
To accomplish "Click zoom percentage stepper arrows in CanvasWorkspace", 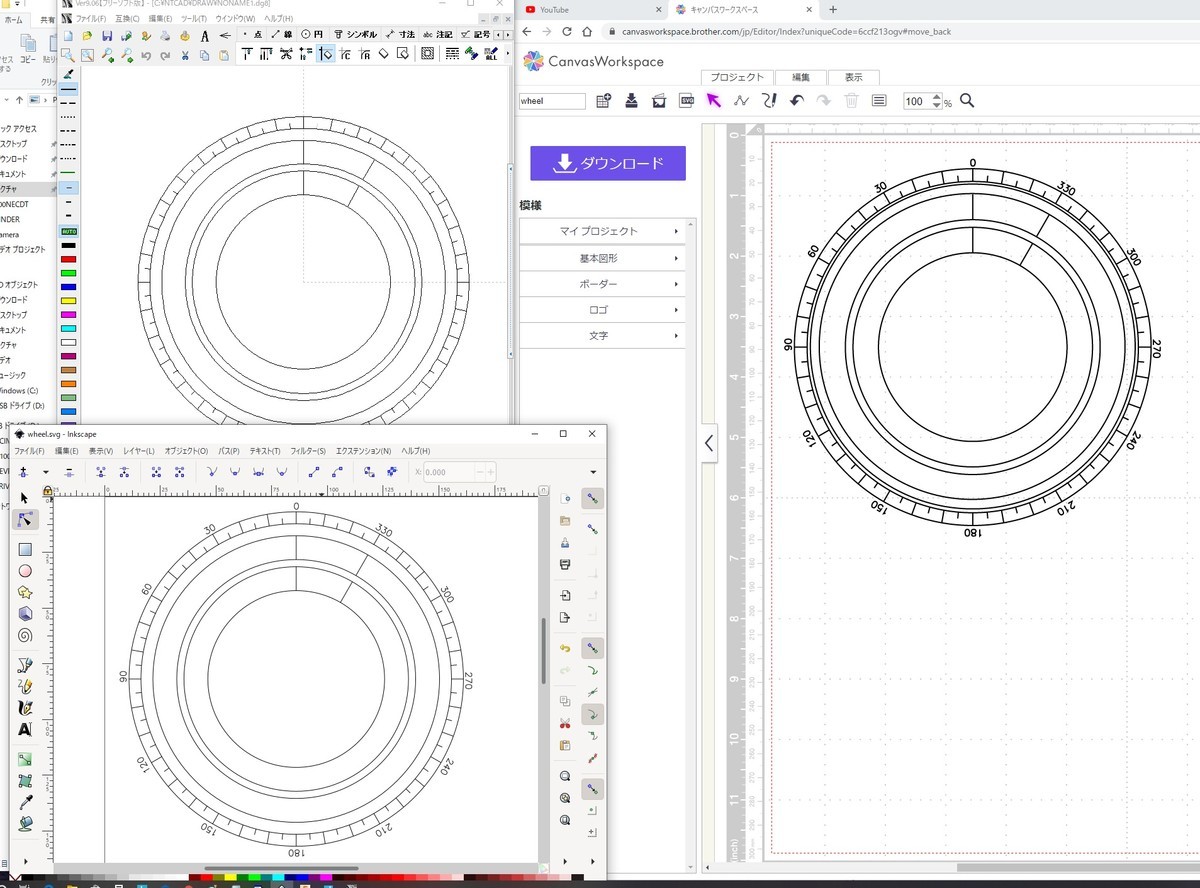I will point(936,101).
